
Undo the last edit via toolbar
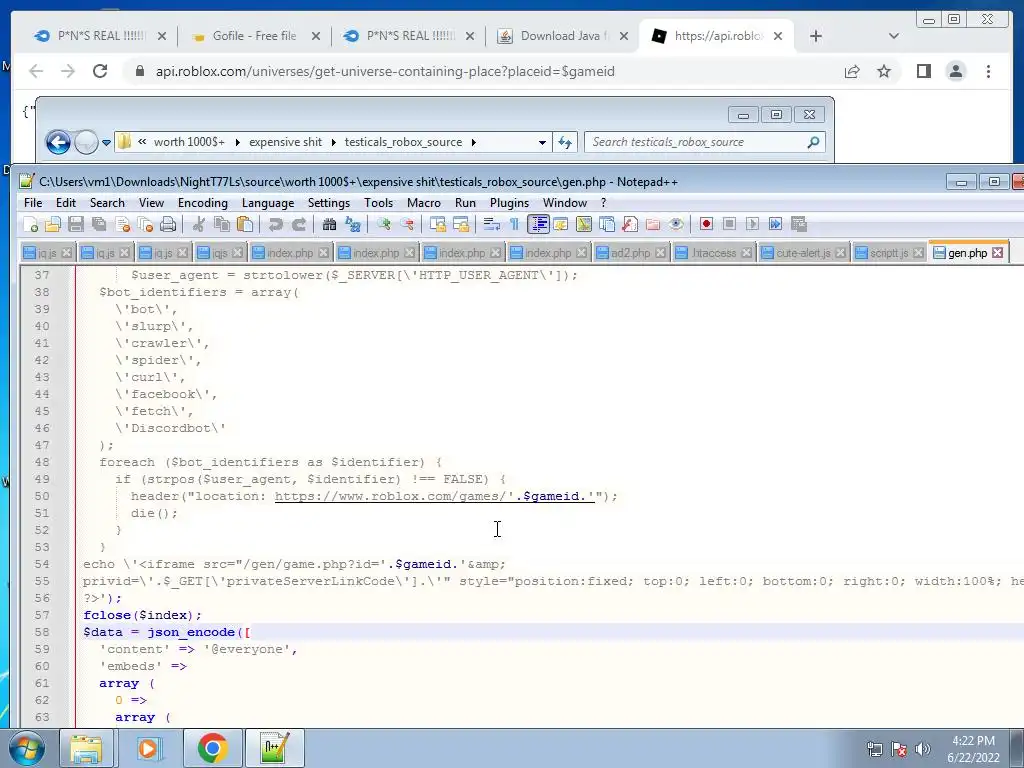[x=276, y=225]
